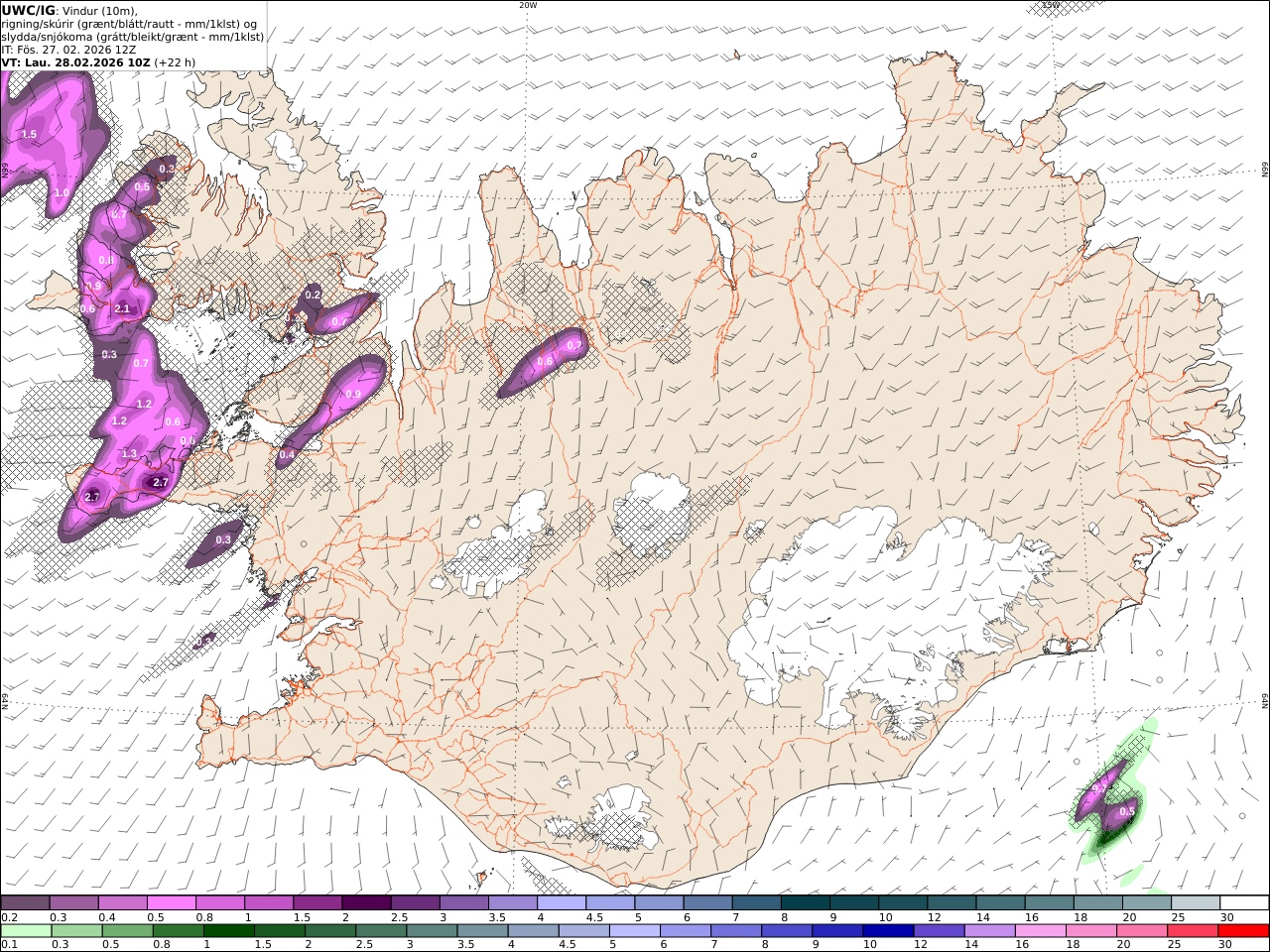
Task: Click the '1.0' precipitation value on the map
Action: tap(62, 192)
